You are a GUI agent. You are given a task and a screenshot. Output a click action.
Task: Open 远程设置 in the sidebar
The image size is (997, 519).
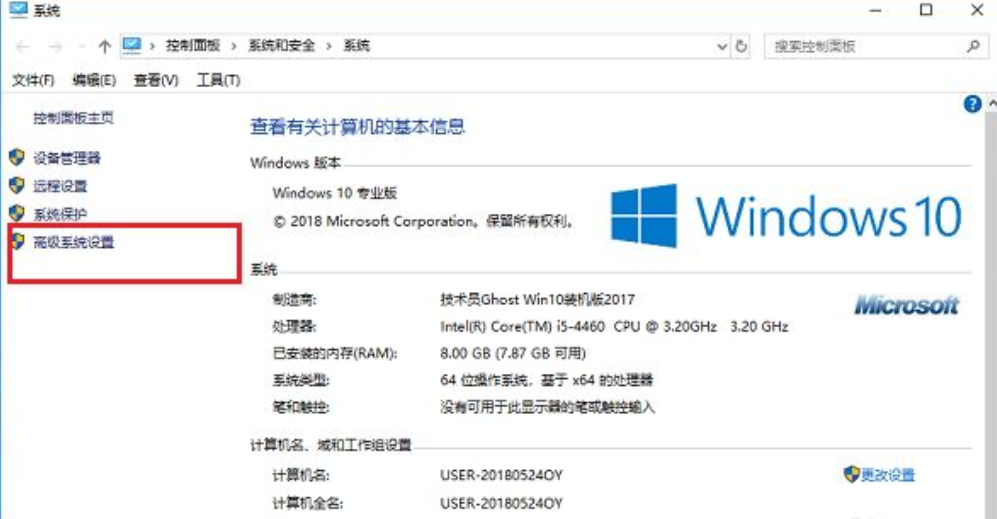point(60,186)
